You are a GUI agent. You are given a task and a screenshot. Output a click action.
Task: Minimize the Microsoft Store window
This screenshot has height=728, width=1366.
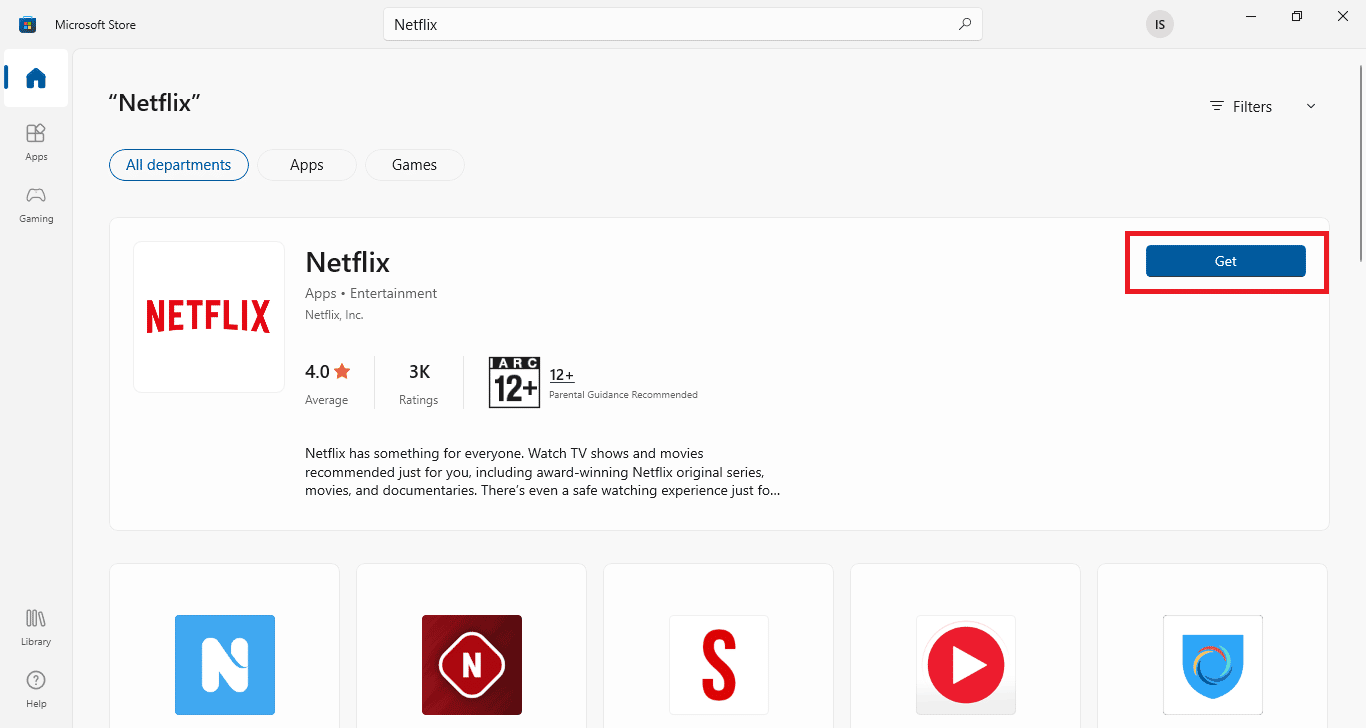[1251, 16]
